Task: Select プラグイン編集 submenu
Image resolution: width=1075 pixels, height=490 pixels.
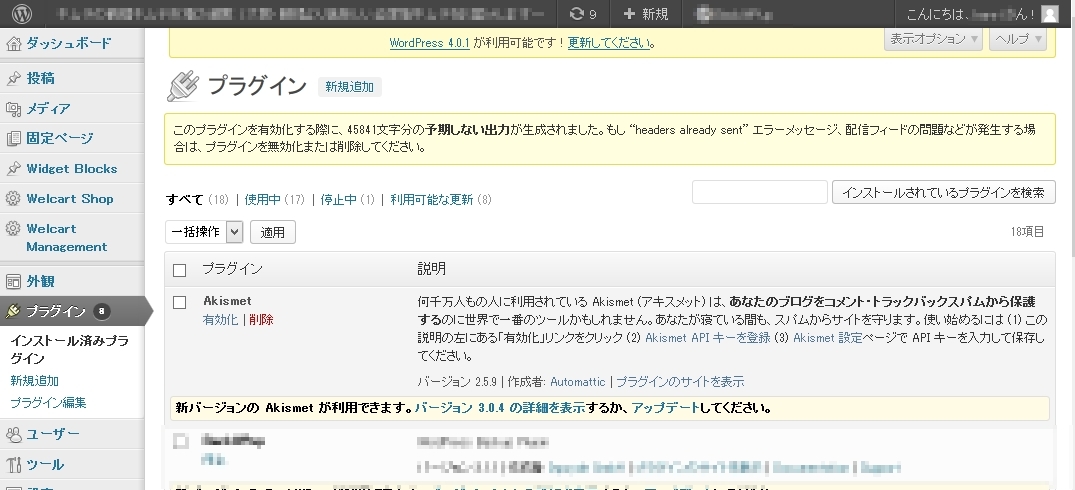Action: 48,403
